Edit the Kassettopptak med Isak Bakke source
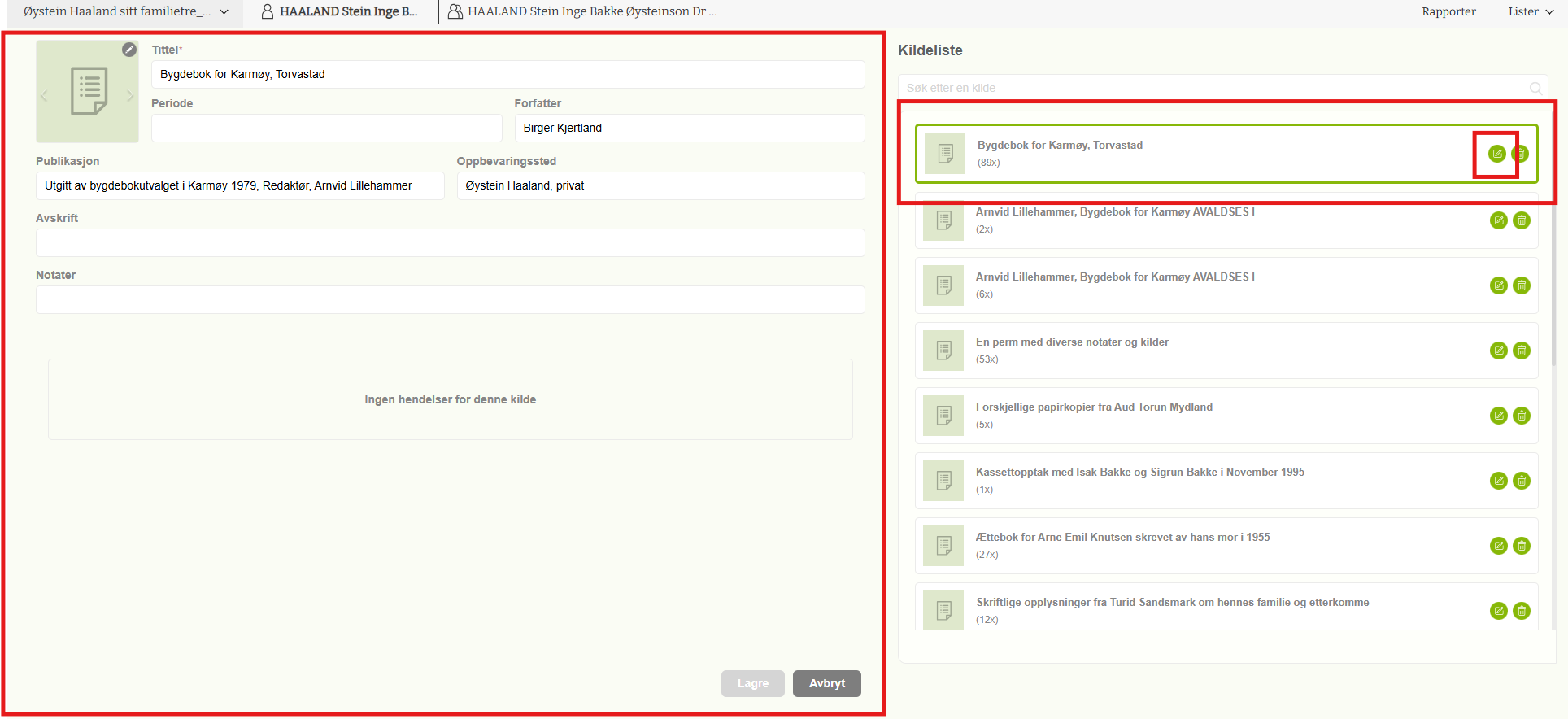The image size is (1568, 719). click(1498, 481)
